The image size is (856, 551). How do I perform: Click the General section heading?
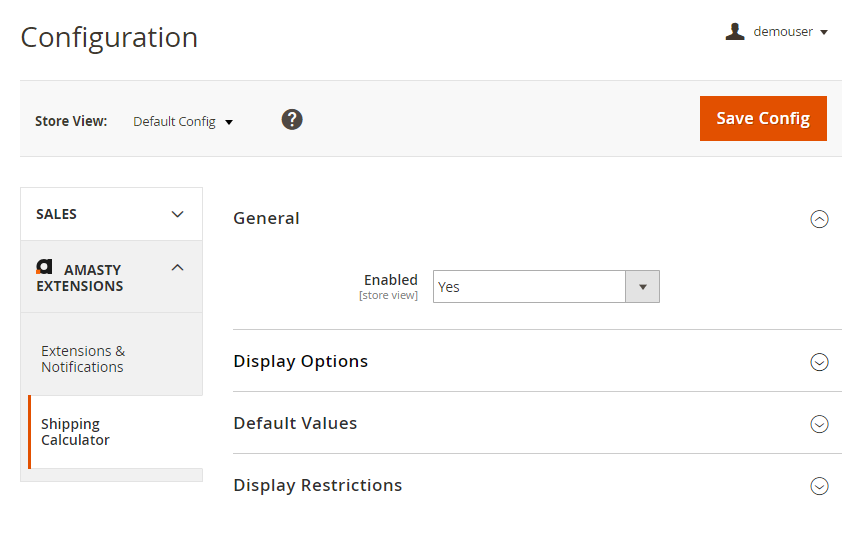(266, 218)
